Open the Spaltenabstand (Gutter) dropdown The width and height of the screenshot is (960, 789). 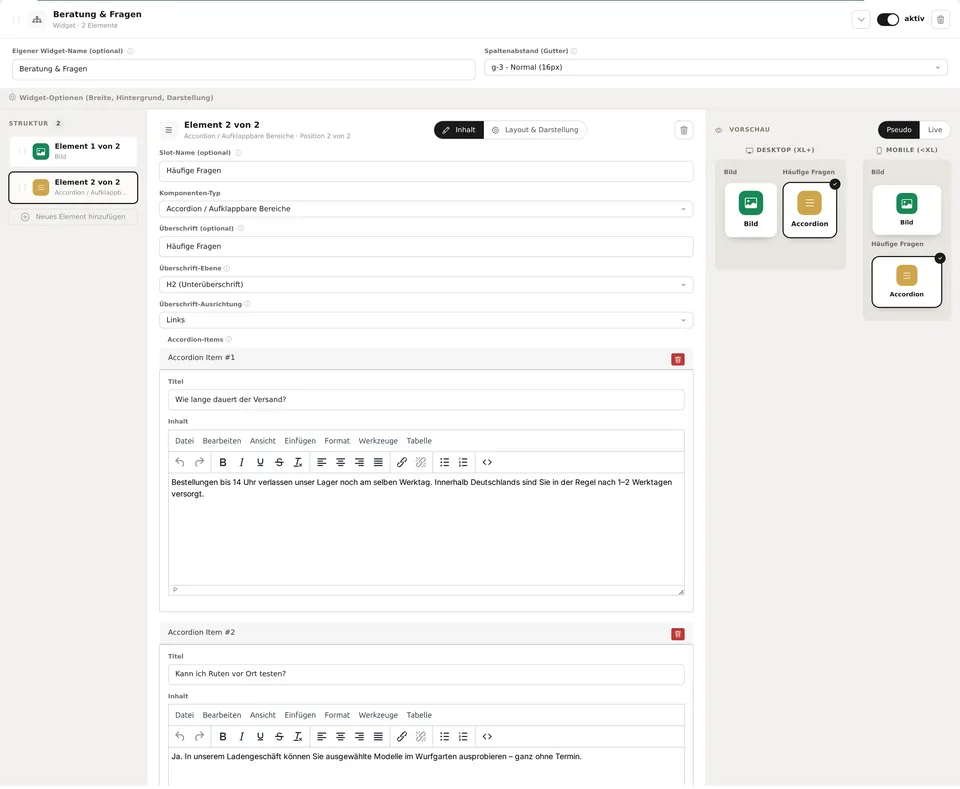[715, 67]
